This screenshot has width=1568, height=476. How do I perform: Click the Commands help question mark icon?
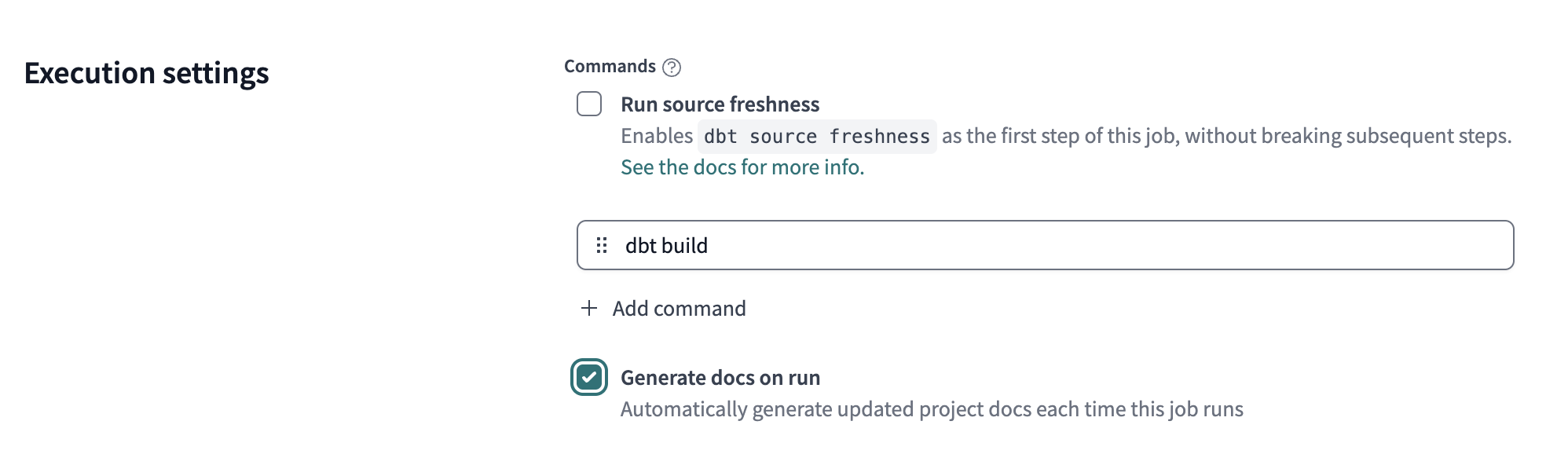pyautogui.click(x=671, y=68)
